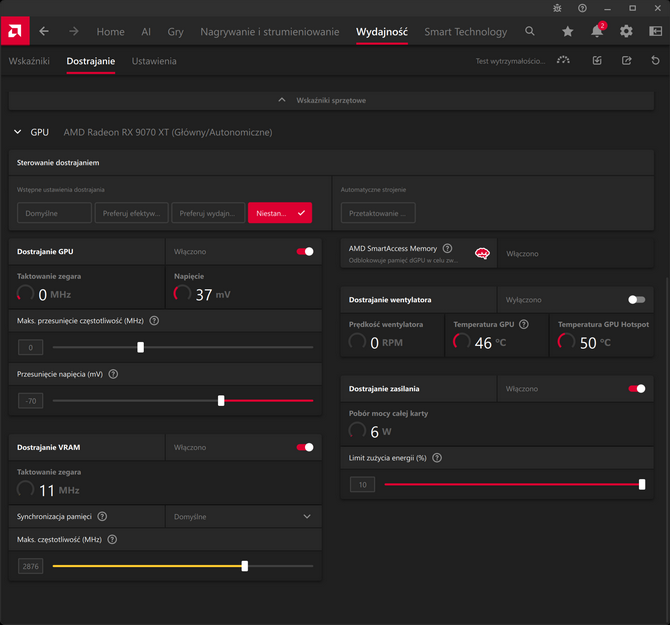Click the frequency offset value field
The height and width of the screenshot is (625, 670).
pos(30,347)
